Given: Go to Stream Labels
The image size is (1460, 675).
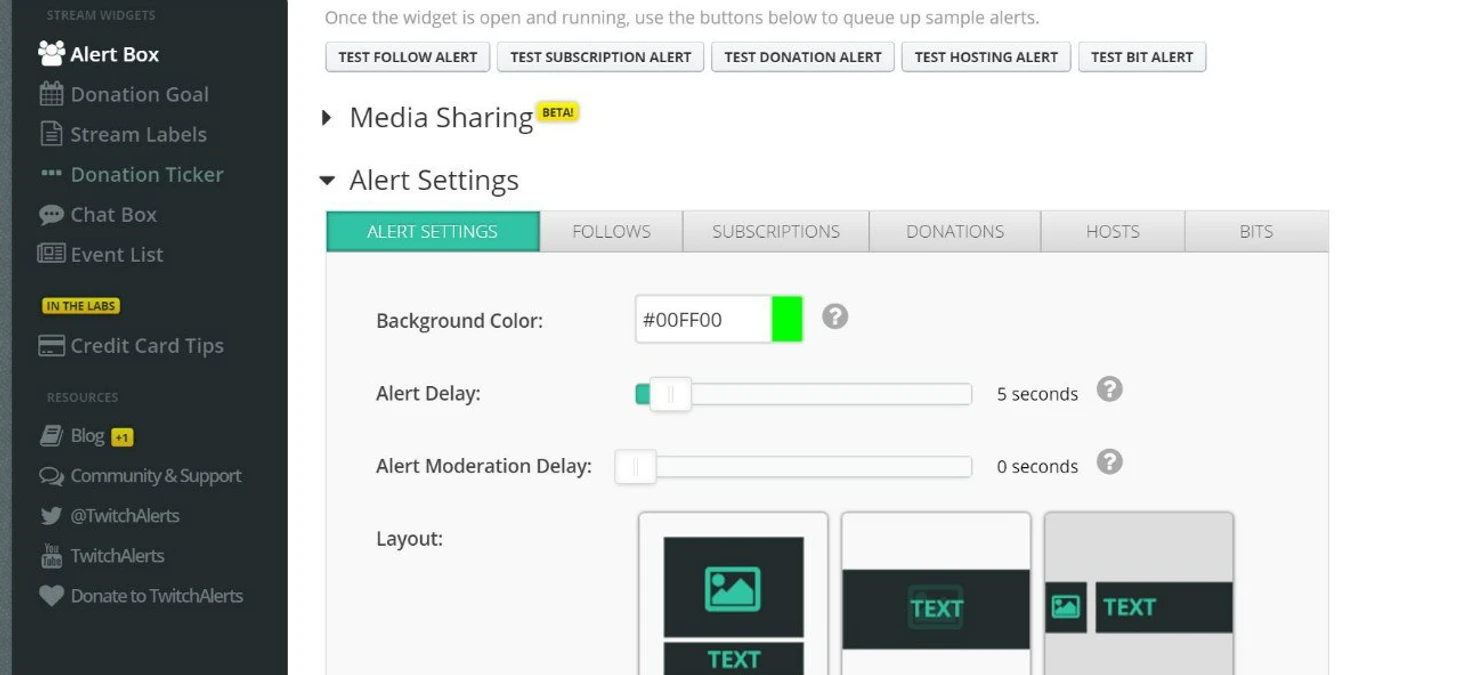Looking at the screenshot, I should tap(138, 134).
